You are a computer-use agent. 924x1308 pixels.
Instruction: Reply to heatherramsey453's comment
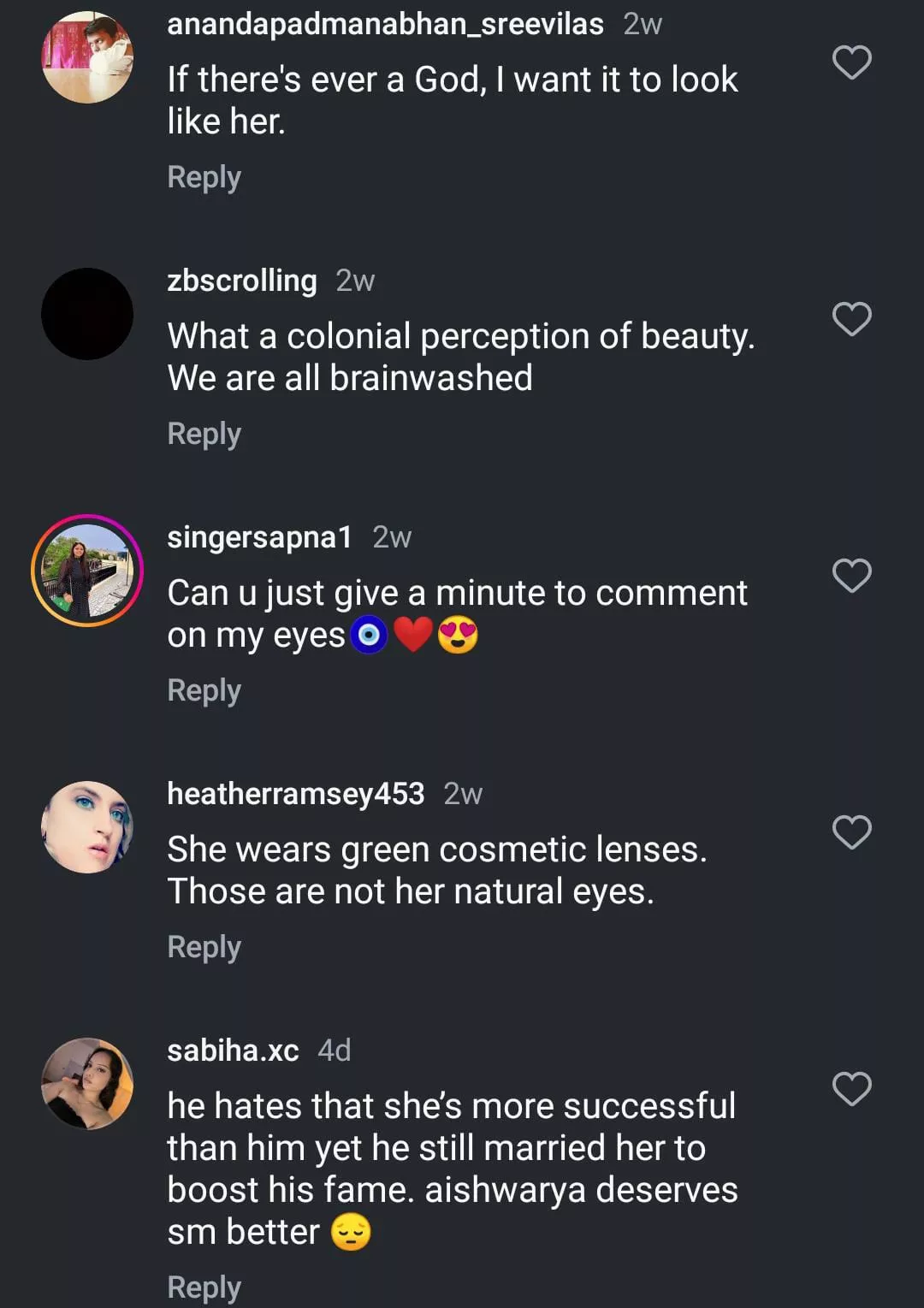[204, 947]
